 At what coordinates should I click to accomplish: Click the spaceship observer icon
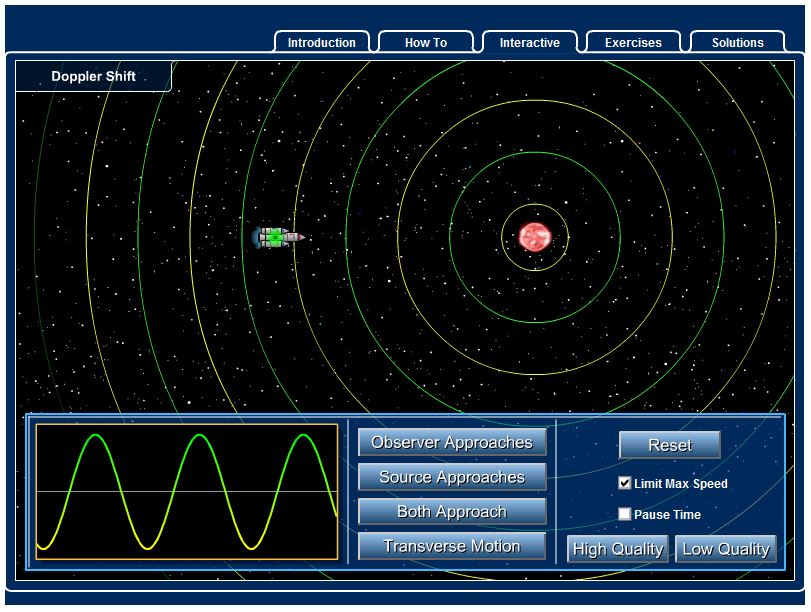[277, 237]
